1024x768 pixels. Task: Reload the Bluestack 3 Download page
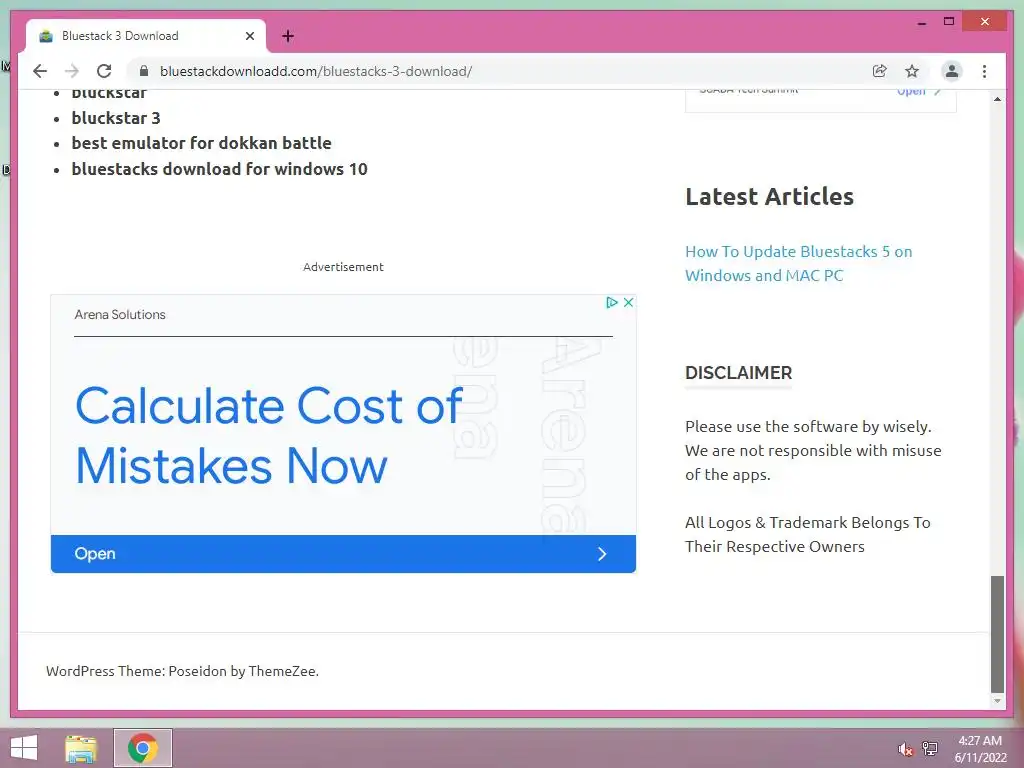(x=104, y=71)
